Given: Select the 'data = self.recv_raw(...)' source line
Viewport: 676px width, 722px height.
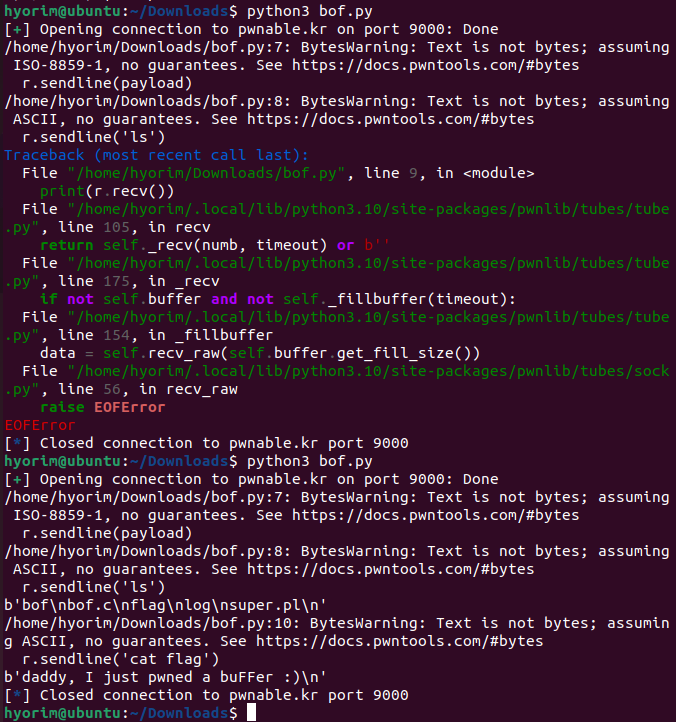Looking at the screenshot, I should point(260,353).
